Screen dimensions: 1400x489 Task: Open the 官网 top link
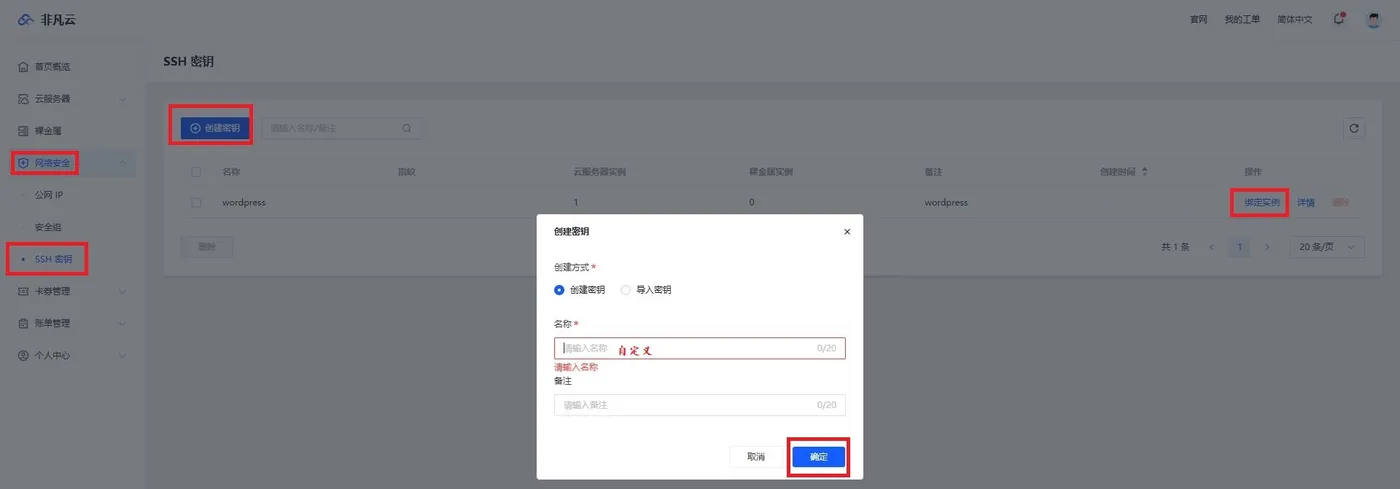pyautogui.click(x=1198, y=19)
